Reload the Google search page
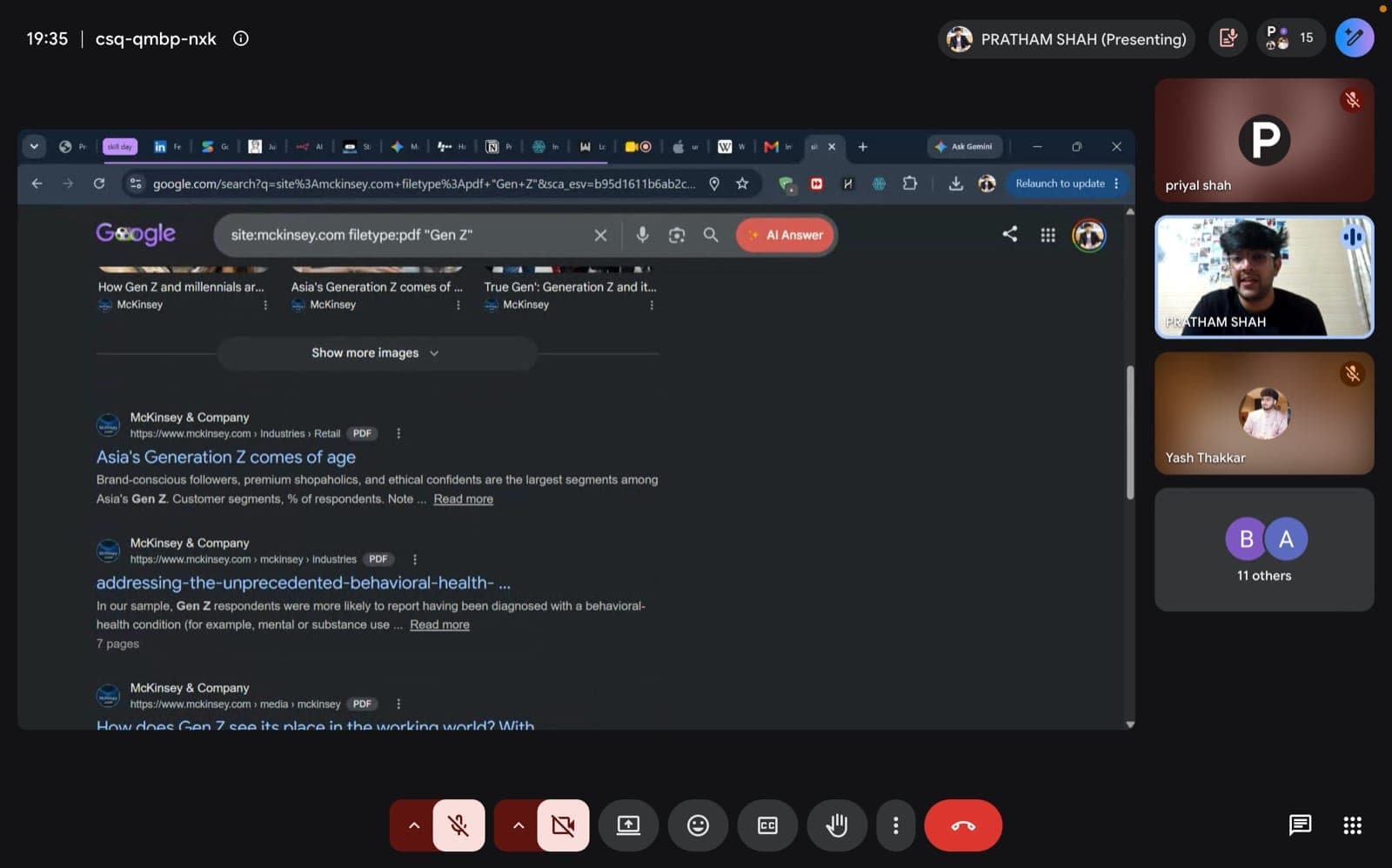1392x868 pixels. click(x=99, y=184)
